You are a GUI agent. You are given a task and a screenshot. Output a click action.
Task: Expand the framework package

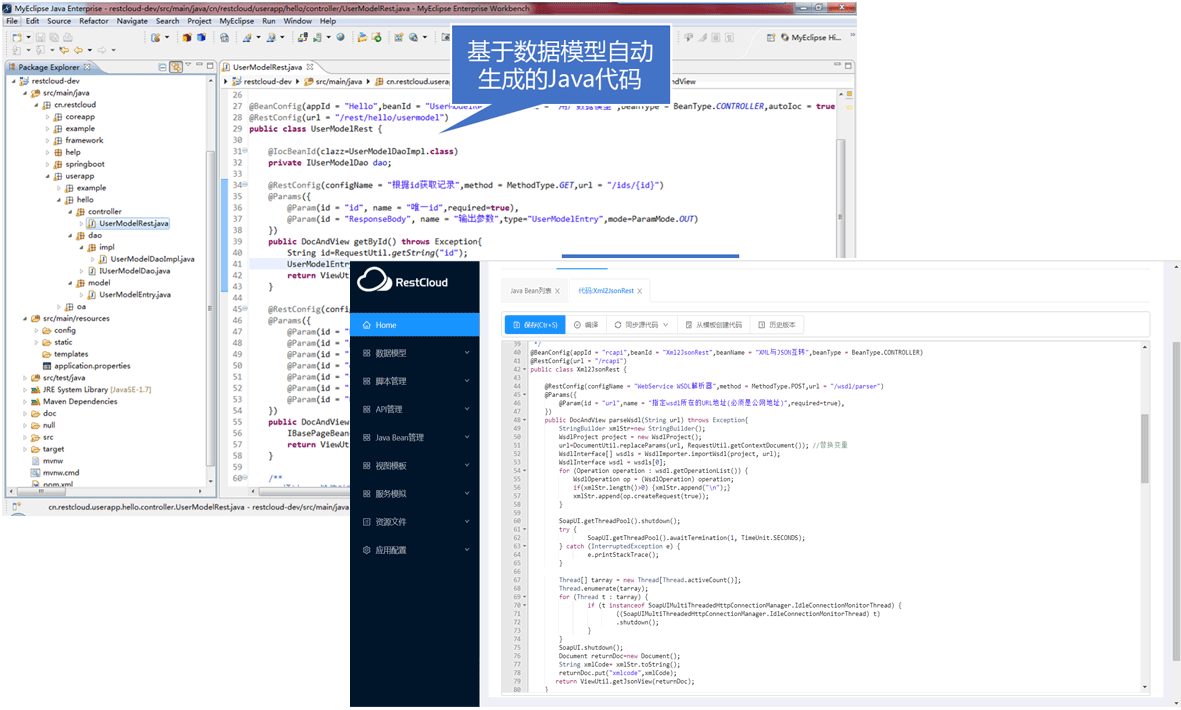[x=47, y=141]
